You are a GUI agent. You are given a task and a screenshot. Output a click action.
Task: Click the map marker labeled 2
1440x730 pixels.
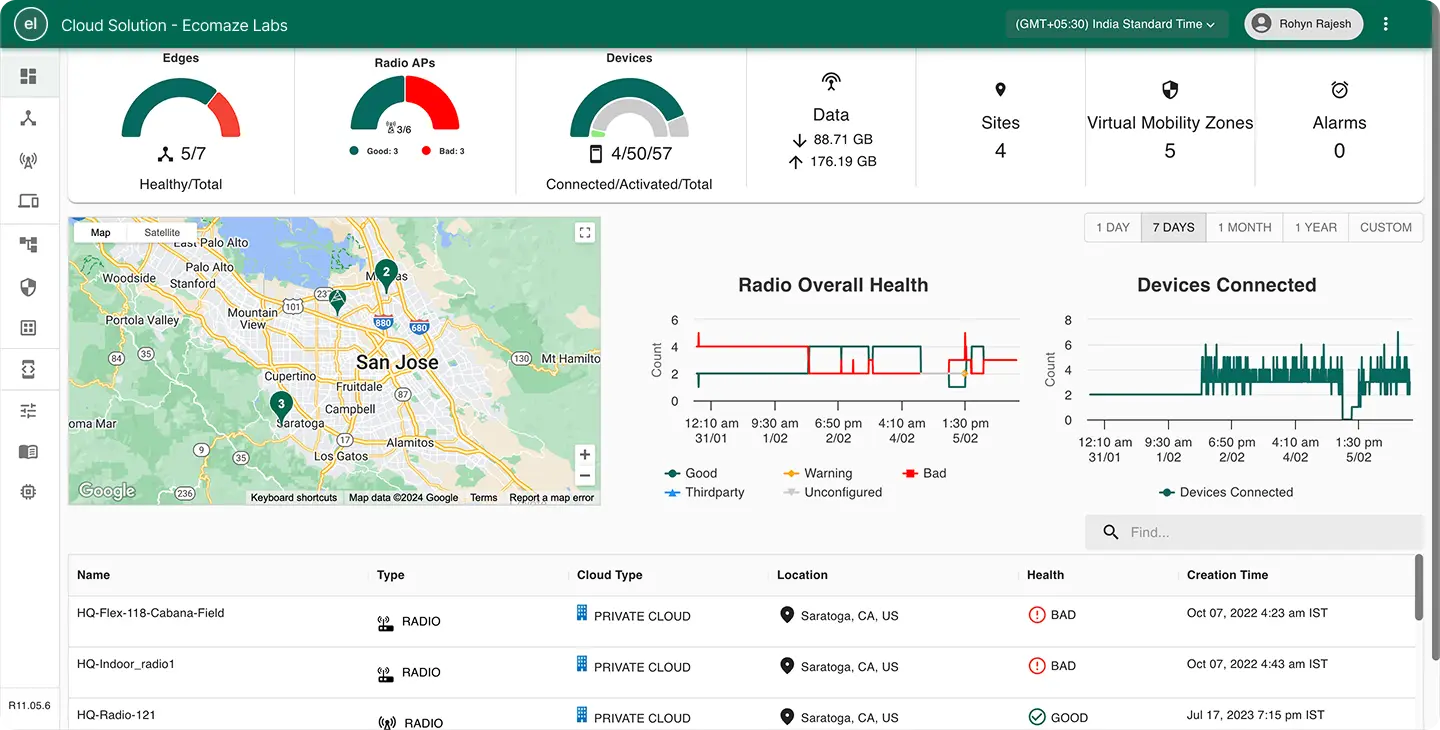click(387, 274)
